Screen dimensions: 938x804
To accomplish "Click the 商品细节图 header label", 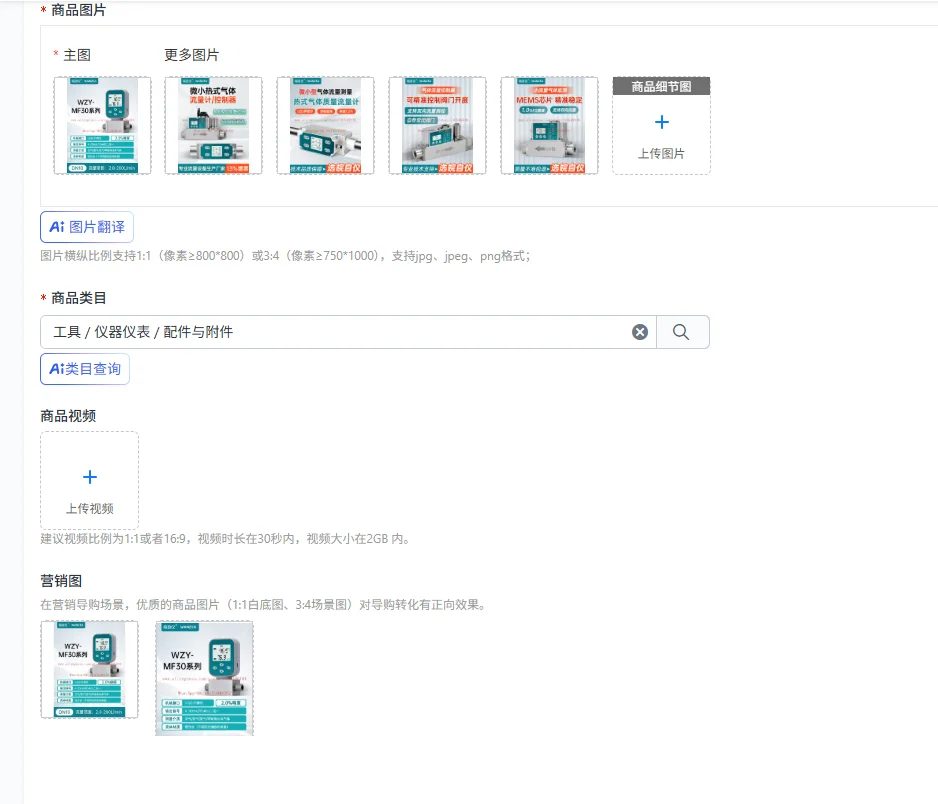I will coord(662,87).
